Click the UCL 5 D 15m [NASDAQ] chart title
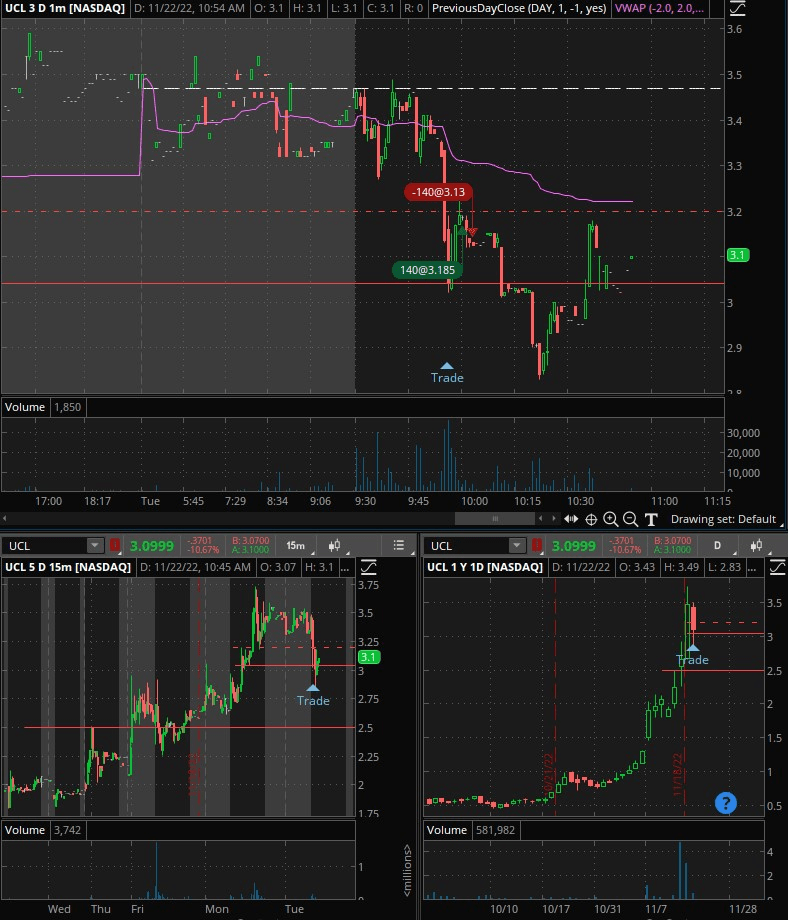This screenshot has width=788, height=920. click(x=68, y=567)
